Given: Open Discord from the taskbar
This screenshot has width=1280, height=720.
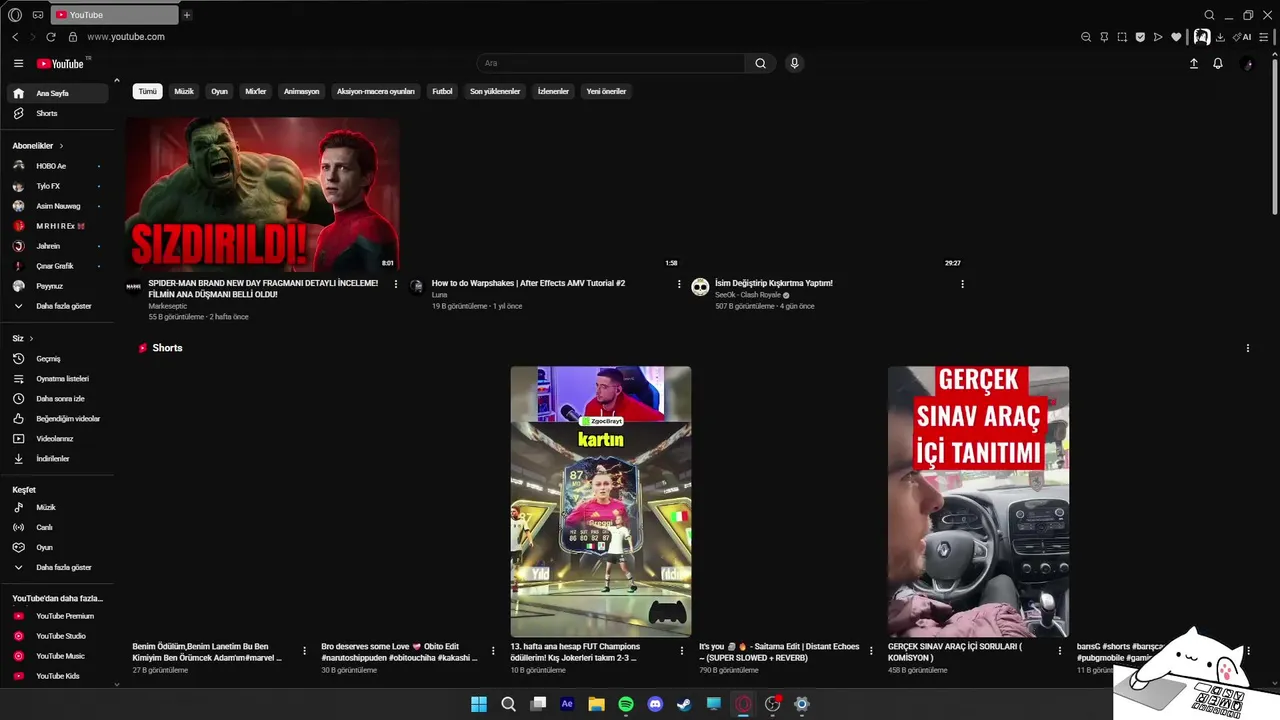Looking at the screenshot, I should coord(655,704).
